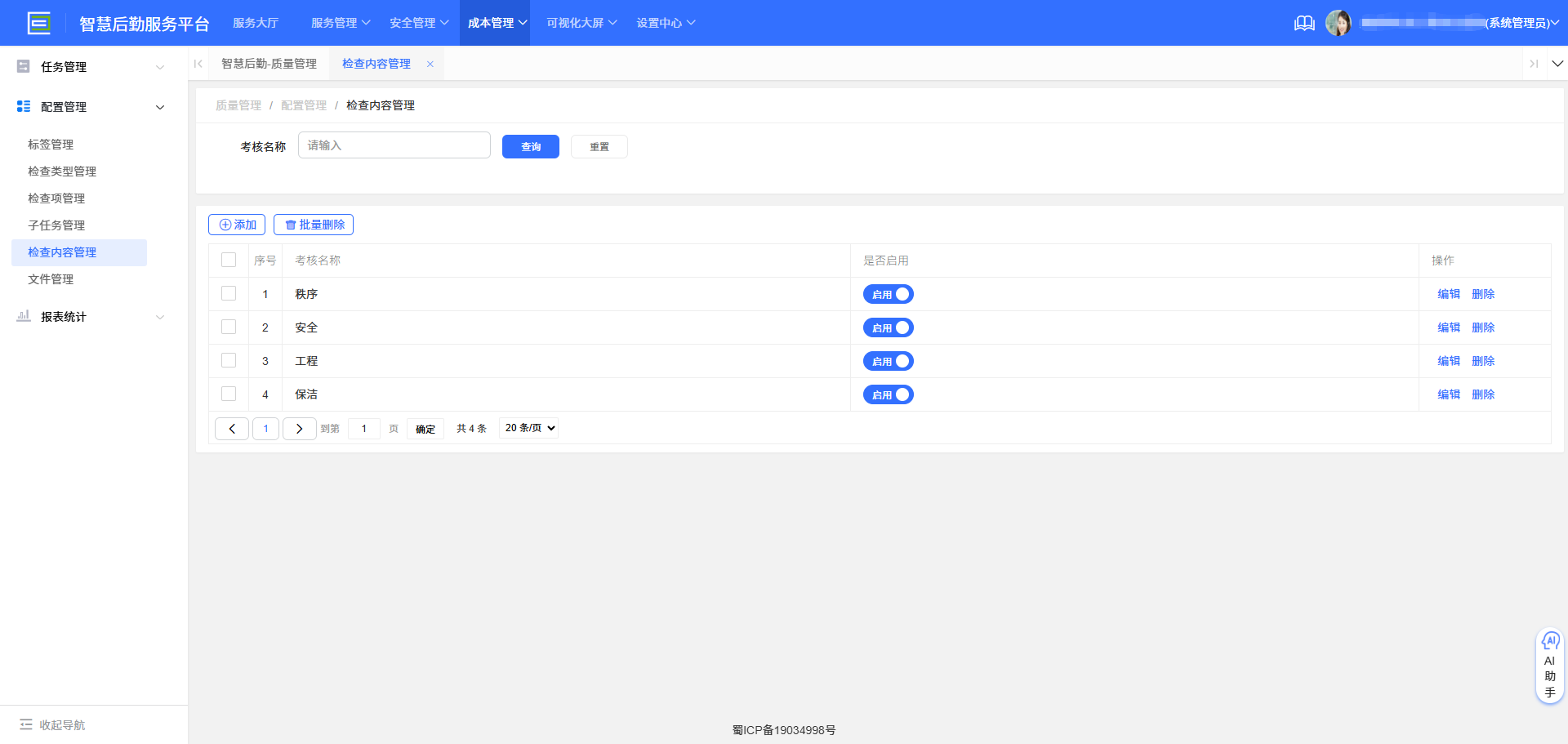The width and height of the screenshot is (1568, 744).
Task: Disable the 启用 toggle for 秩序
Action: 888,294
